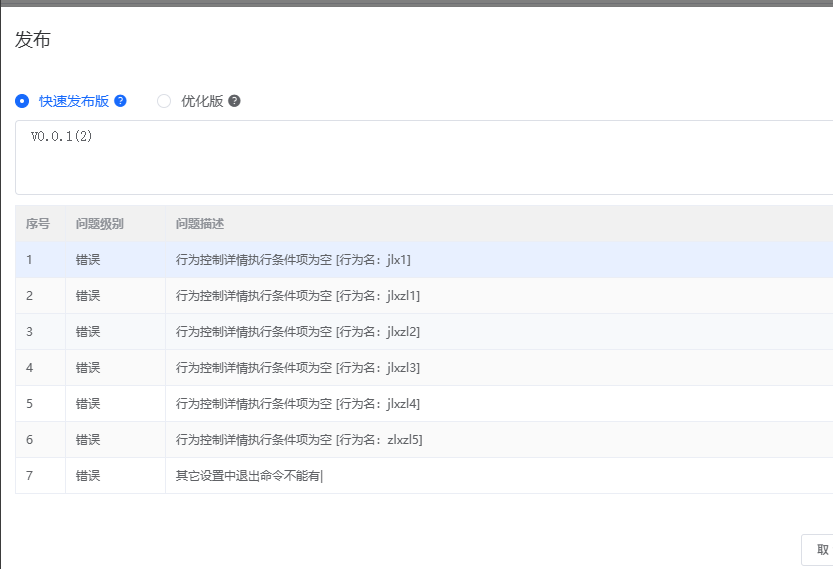Click the 序号 column header
This screenshot has height=569, width=833.
(x=38, y=223)
